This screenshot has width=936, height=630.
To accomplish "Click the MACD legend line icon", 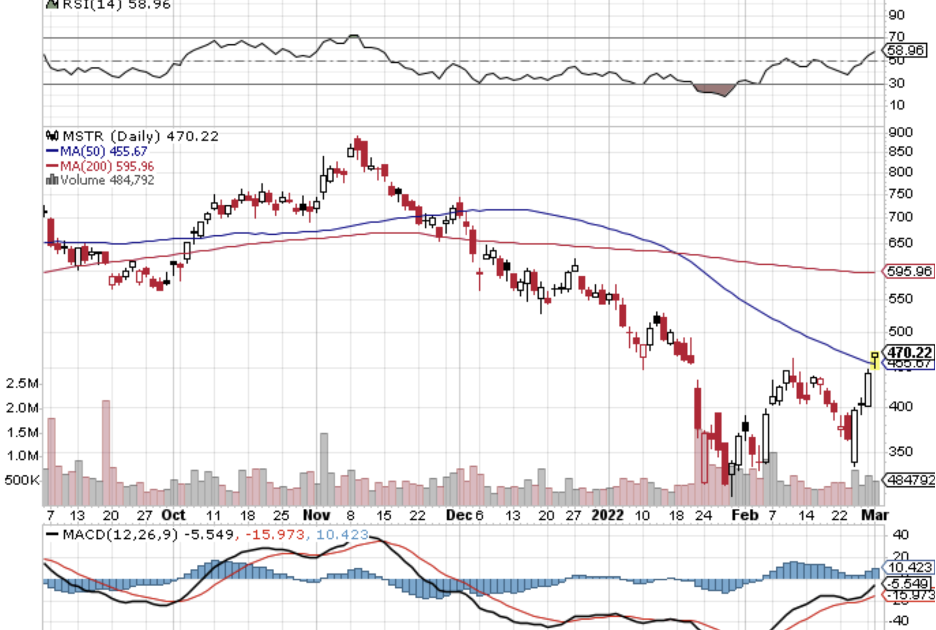I will tap(52, 536).
